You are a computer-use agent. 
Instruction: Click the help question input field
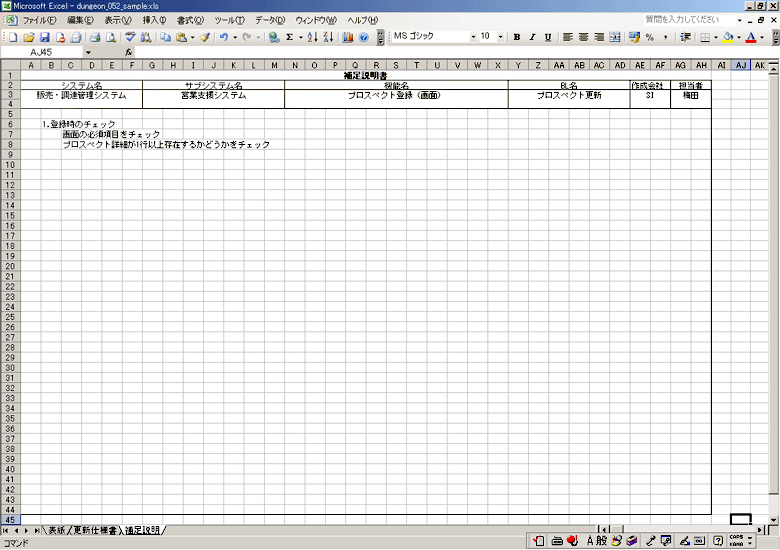point(689,20)
